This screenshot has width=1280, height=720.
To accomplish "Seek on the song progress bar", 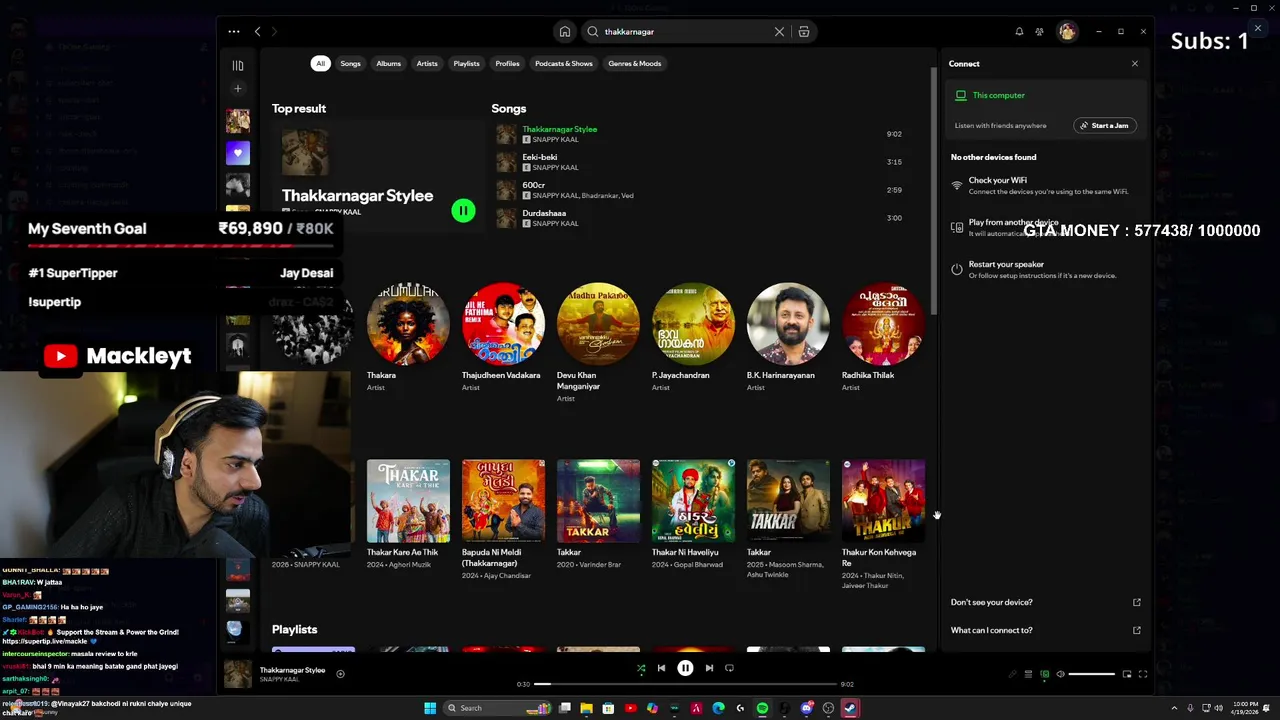I will click(x=687, y=684).
